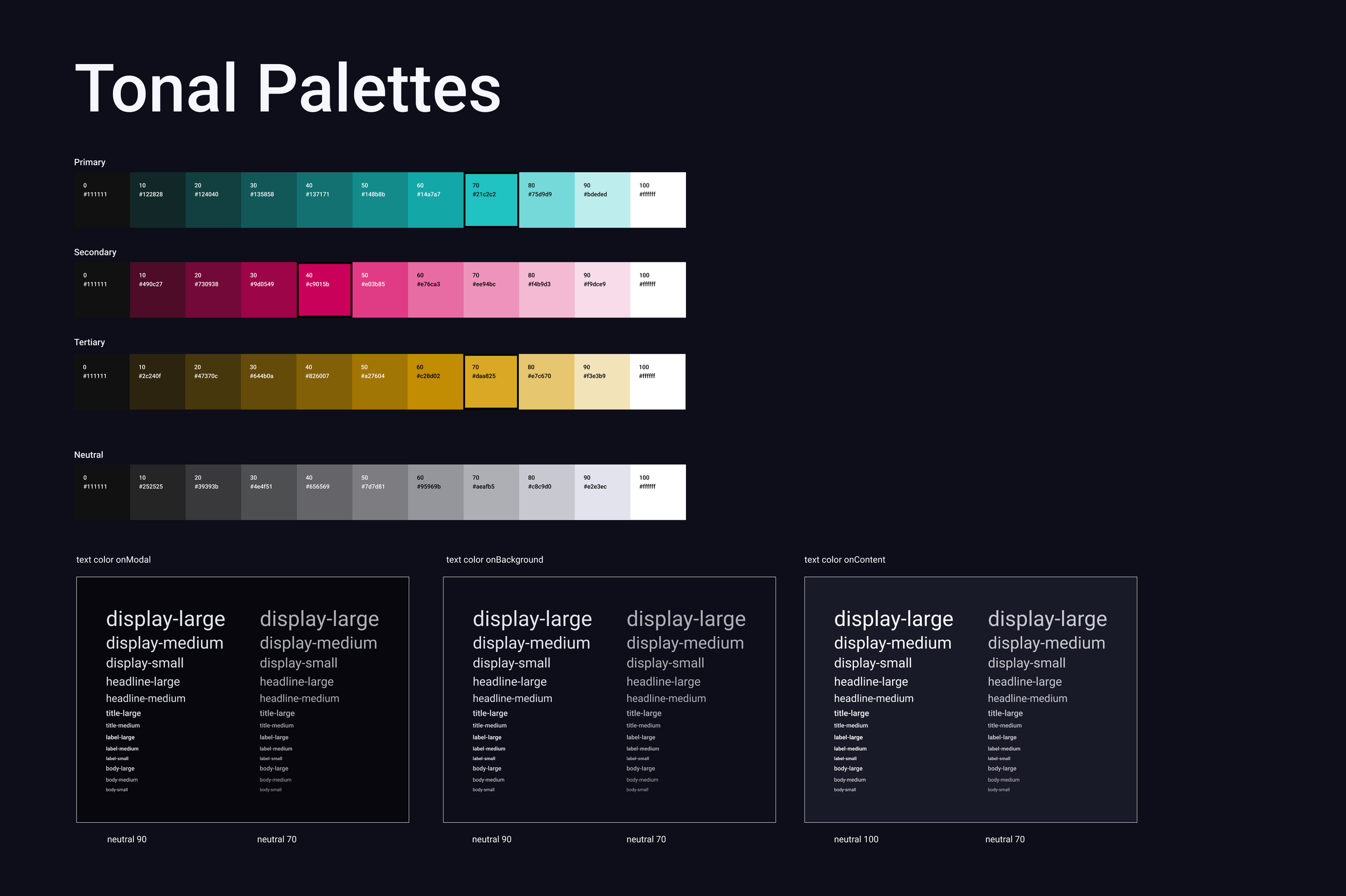Click the text color onBackground label
This screenshot has height=896, width=1346.
[x=494, y=560]
